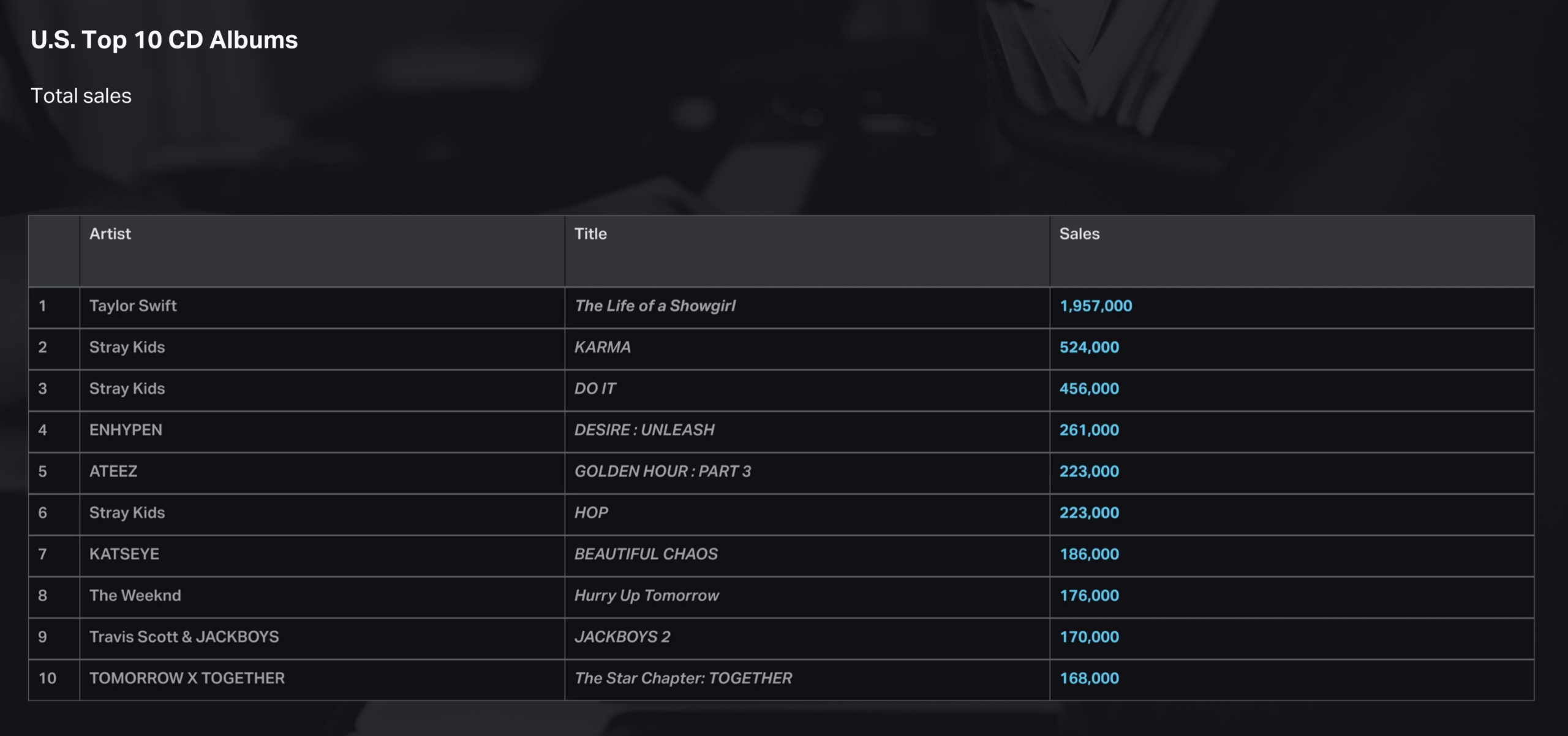Click The Life of a Showgirl title
Image resolution: width=1568 pixels, height=736 pixels.
coord(655,306)
